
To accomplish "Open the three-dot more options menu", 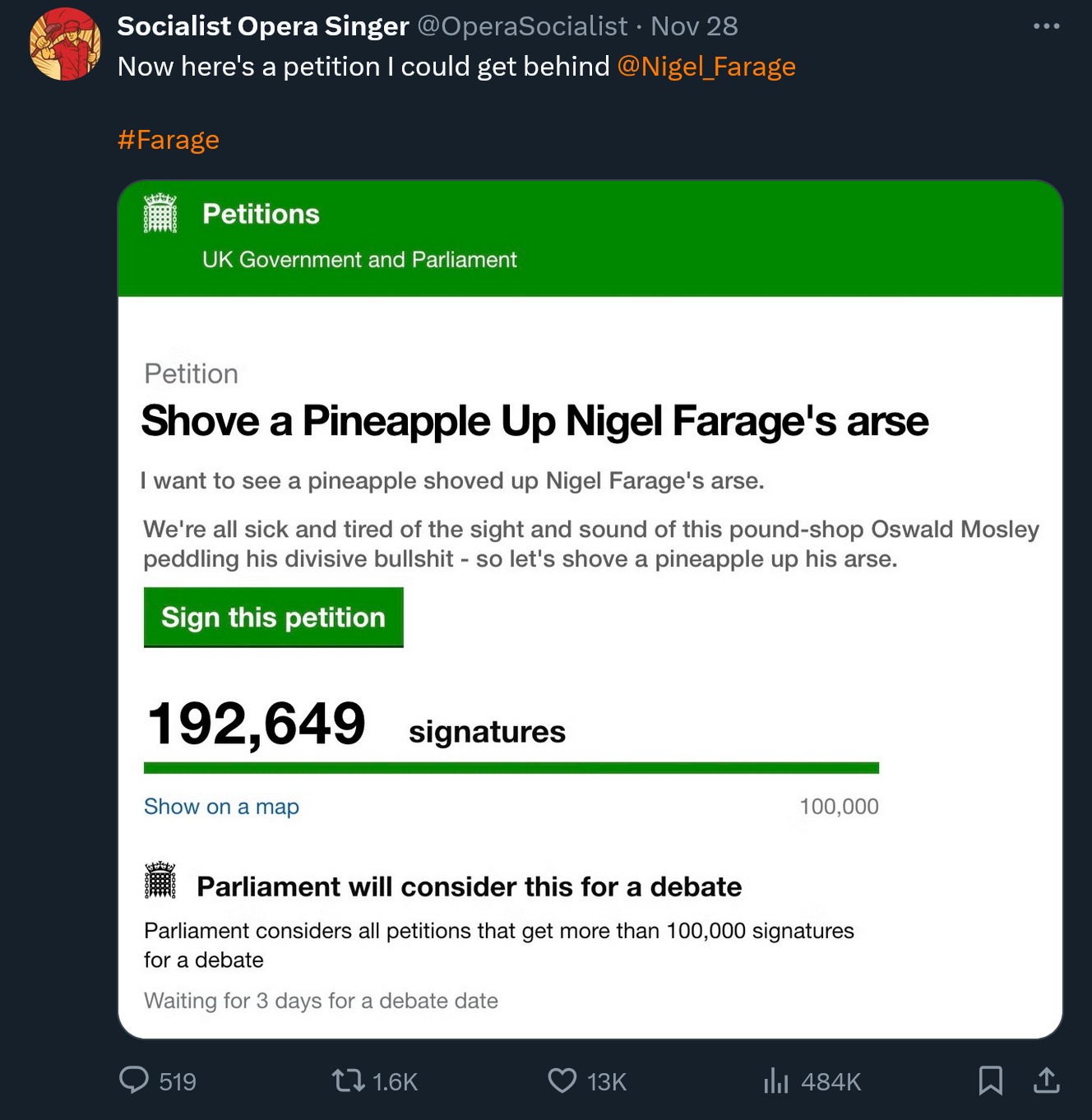I will pos(1046,26).
